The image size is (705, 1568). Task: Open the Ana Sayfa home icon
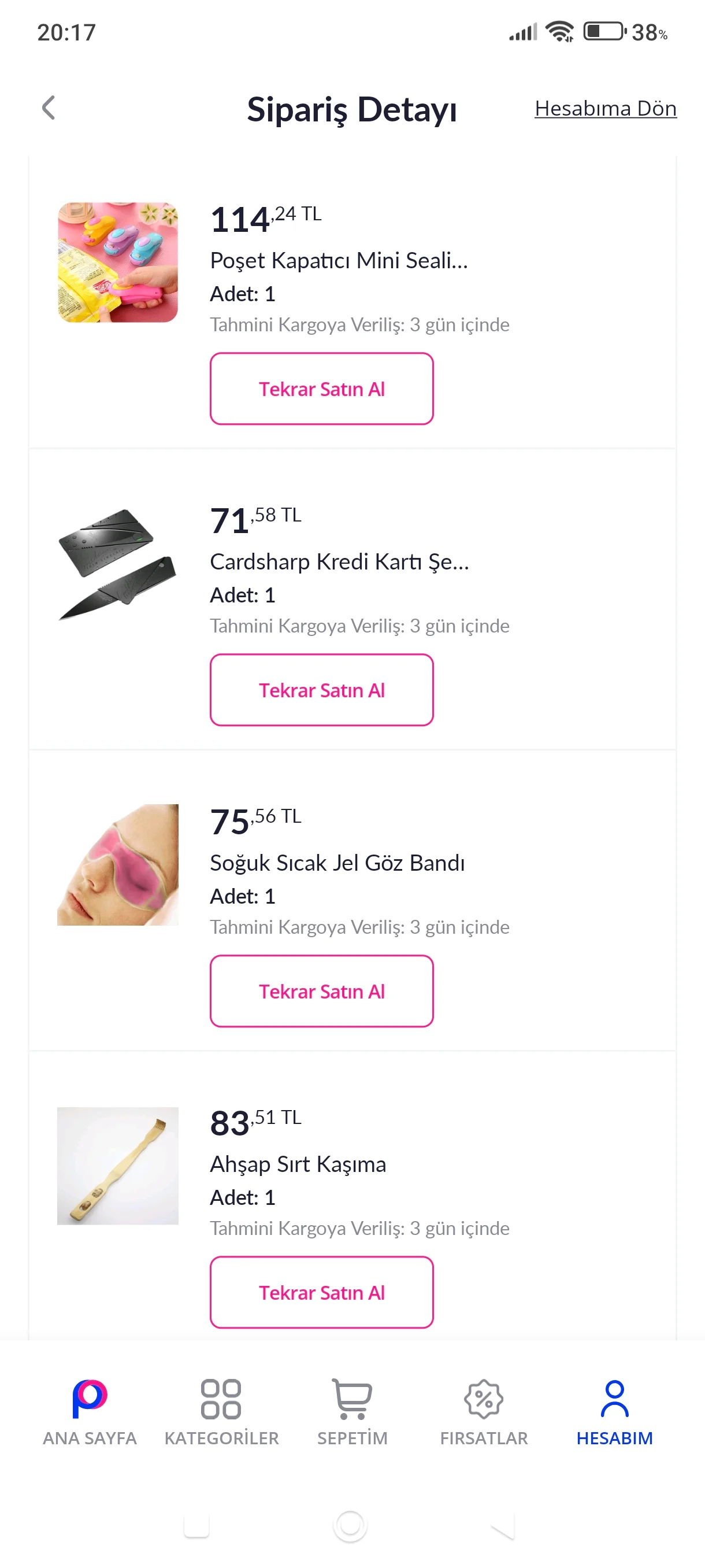point(90,1399)
